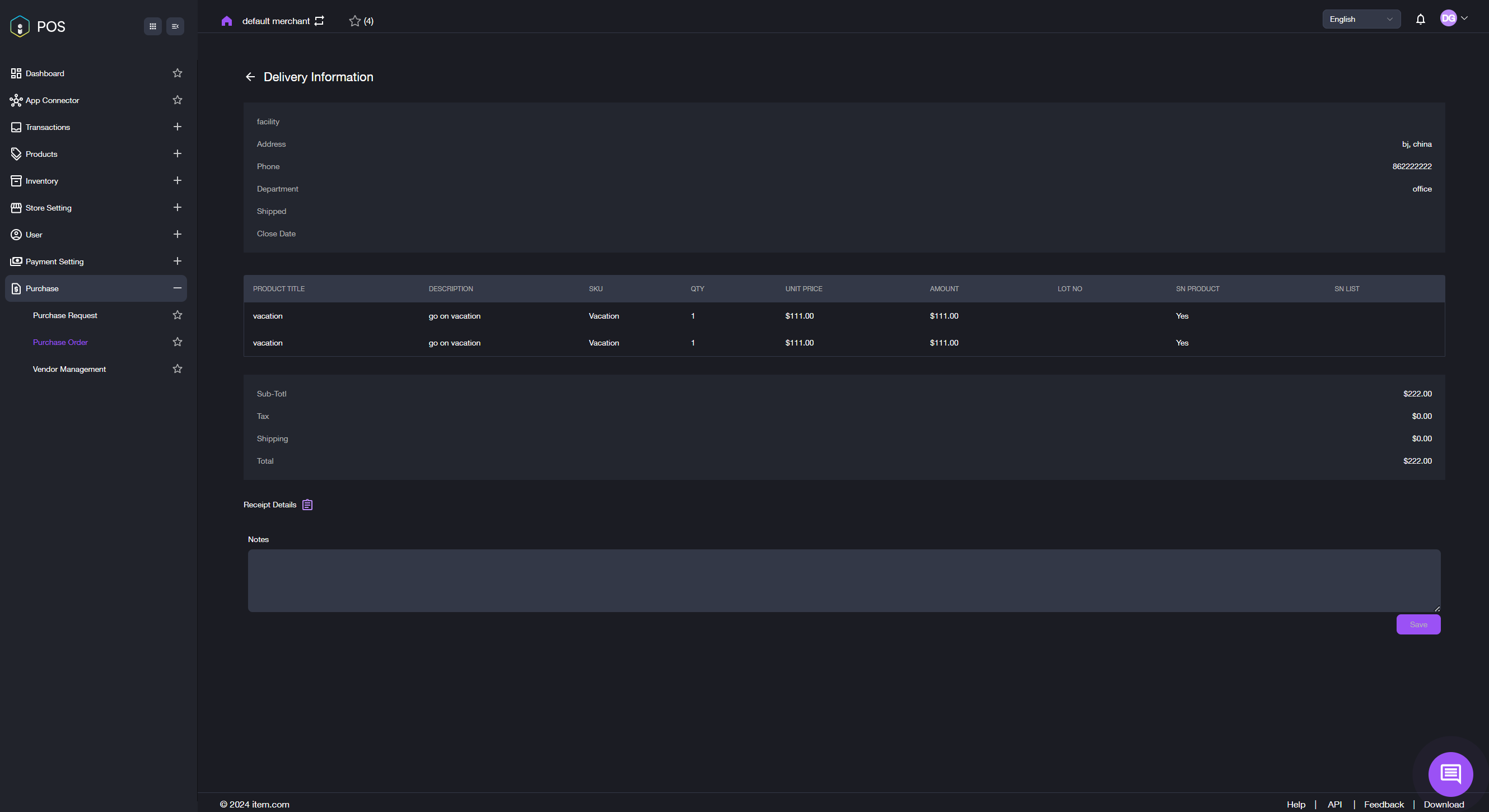Switch merchant using the swap arrows icon
This screenshot has width=1489, height=812.
tap(320, 21)
